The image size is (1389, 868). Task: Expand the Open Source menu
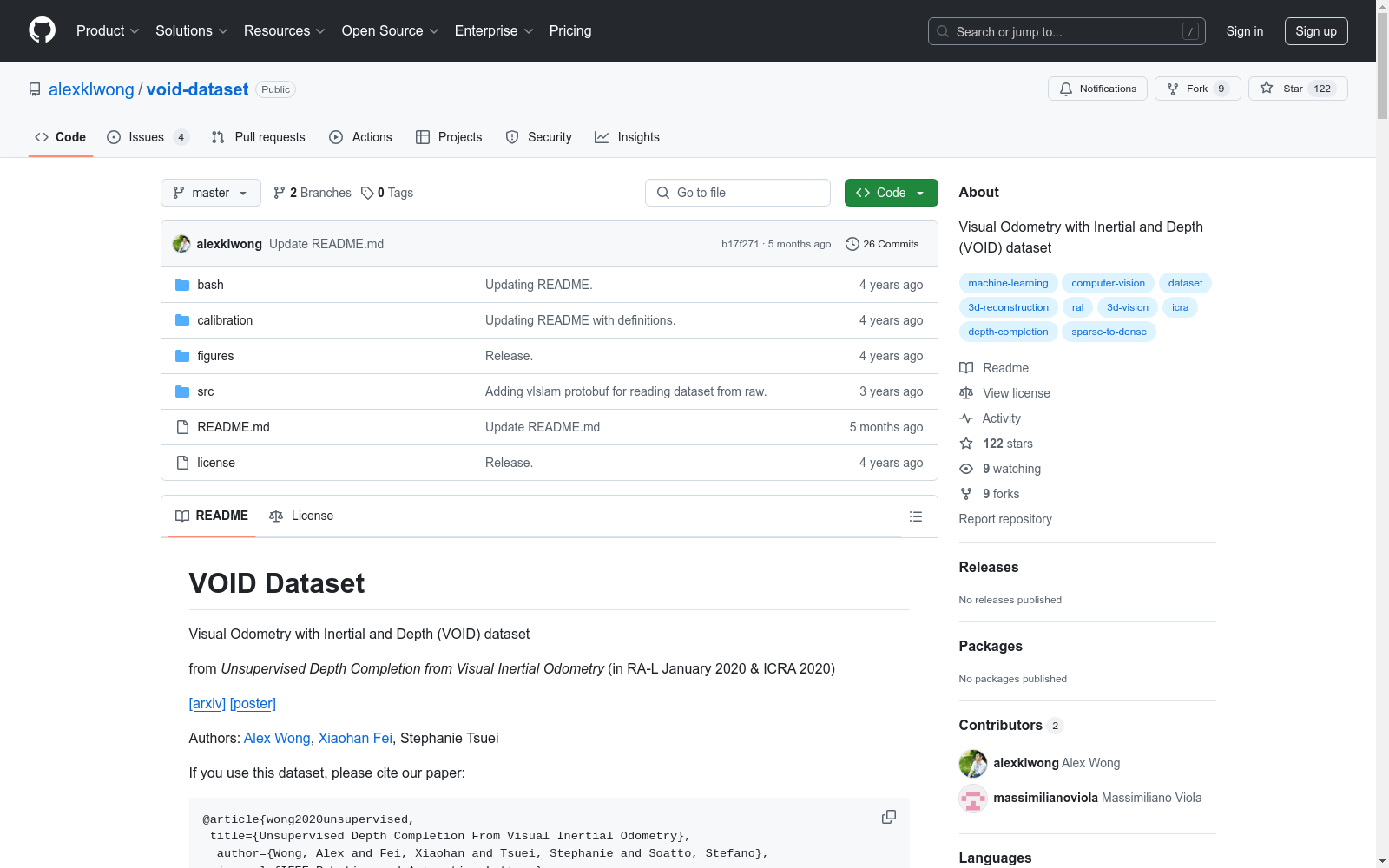tap(391, 31)
